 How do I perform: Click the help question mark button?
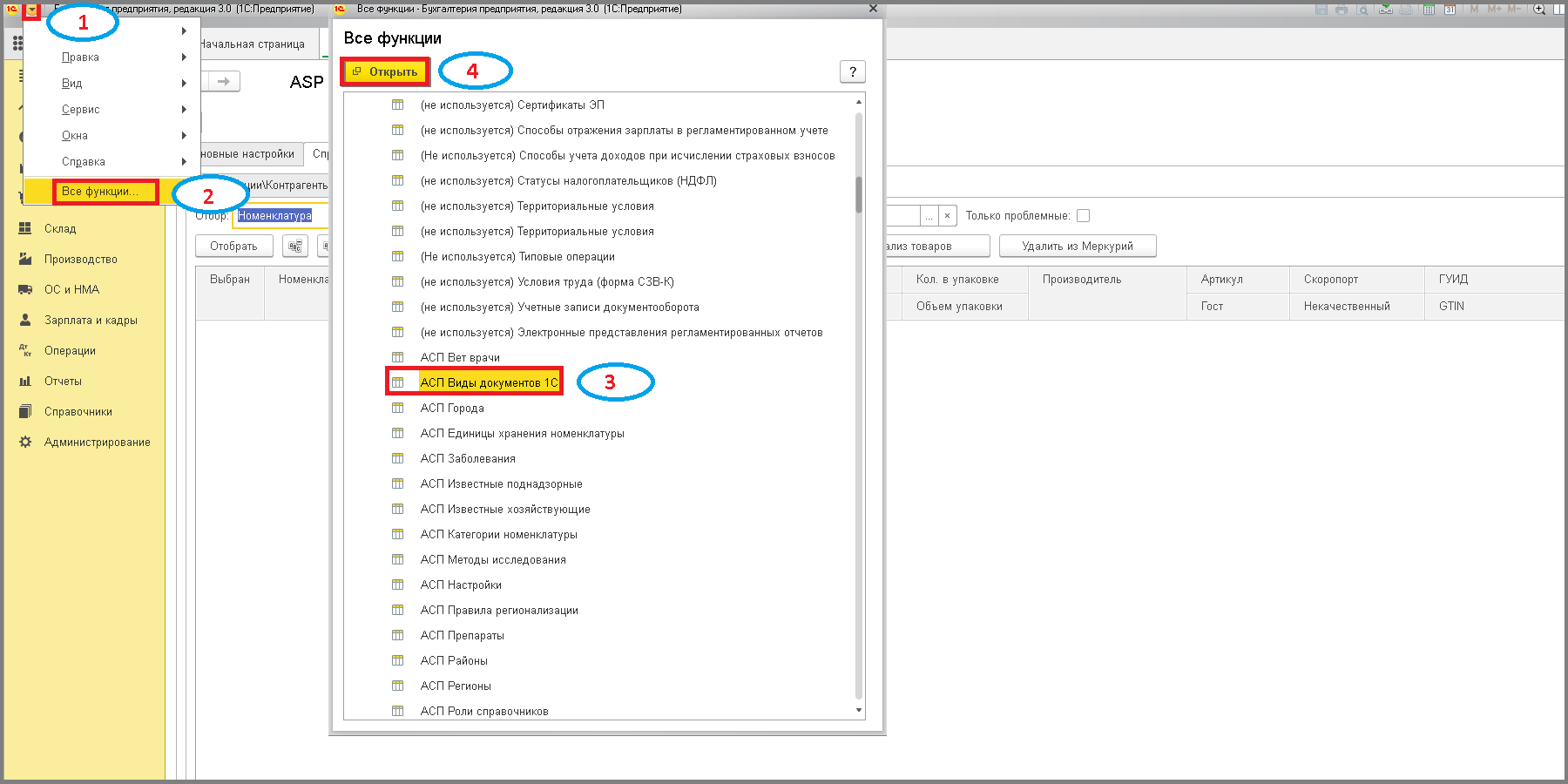click(853, 71)
